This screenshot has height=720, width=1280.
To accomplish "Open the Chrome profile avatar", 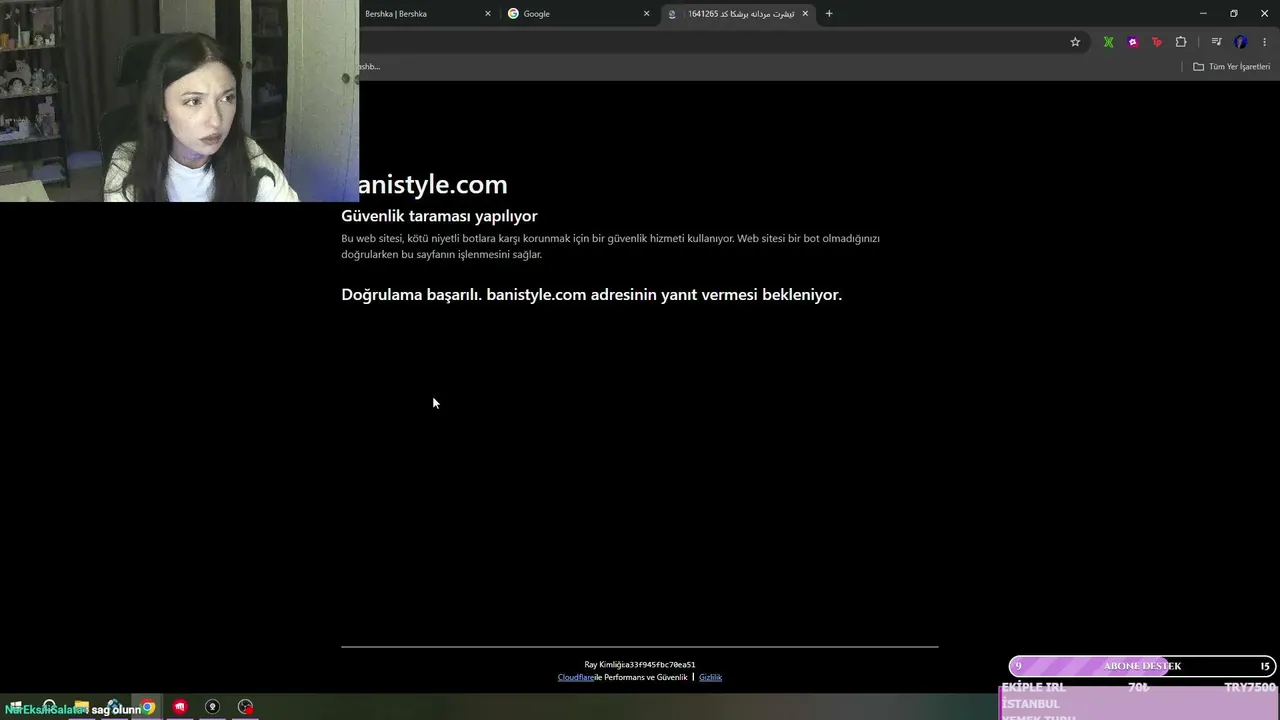I will point(1241,42).
